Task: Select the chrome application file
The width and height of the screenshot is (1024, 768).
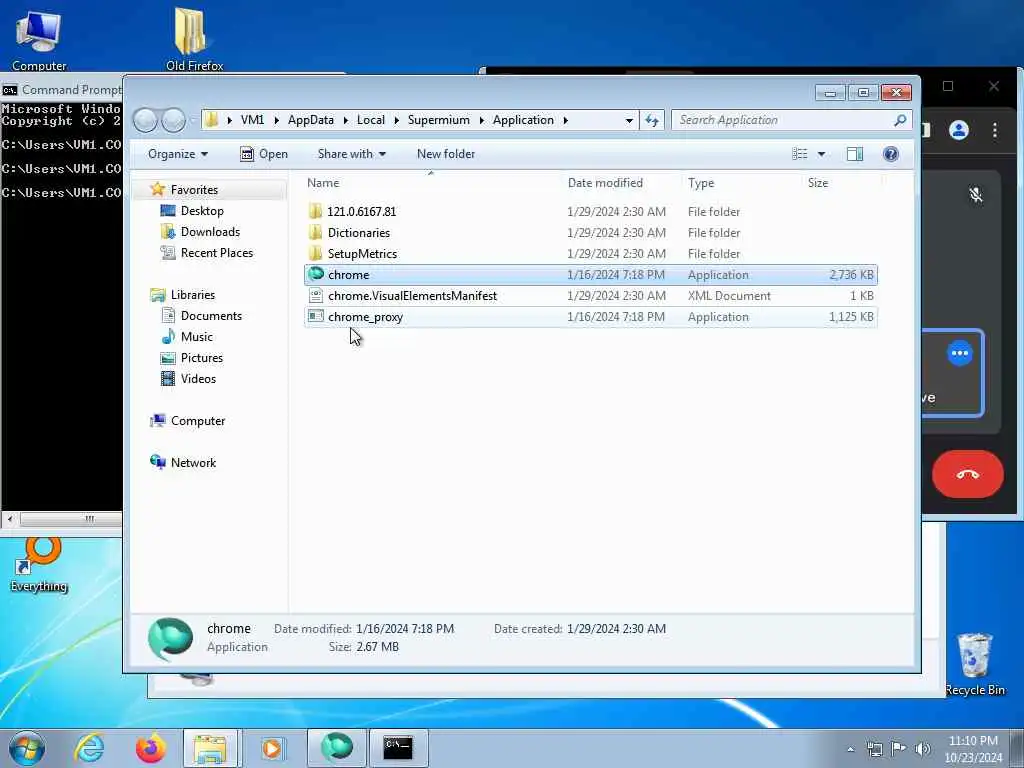Action: point(590,275)
